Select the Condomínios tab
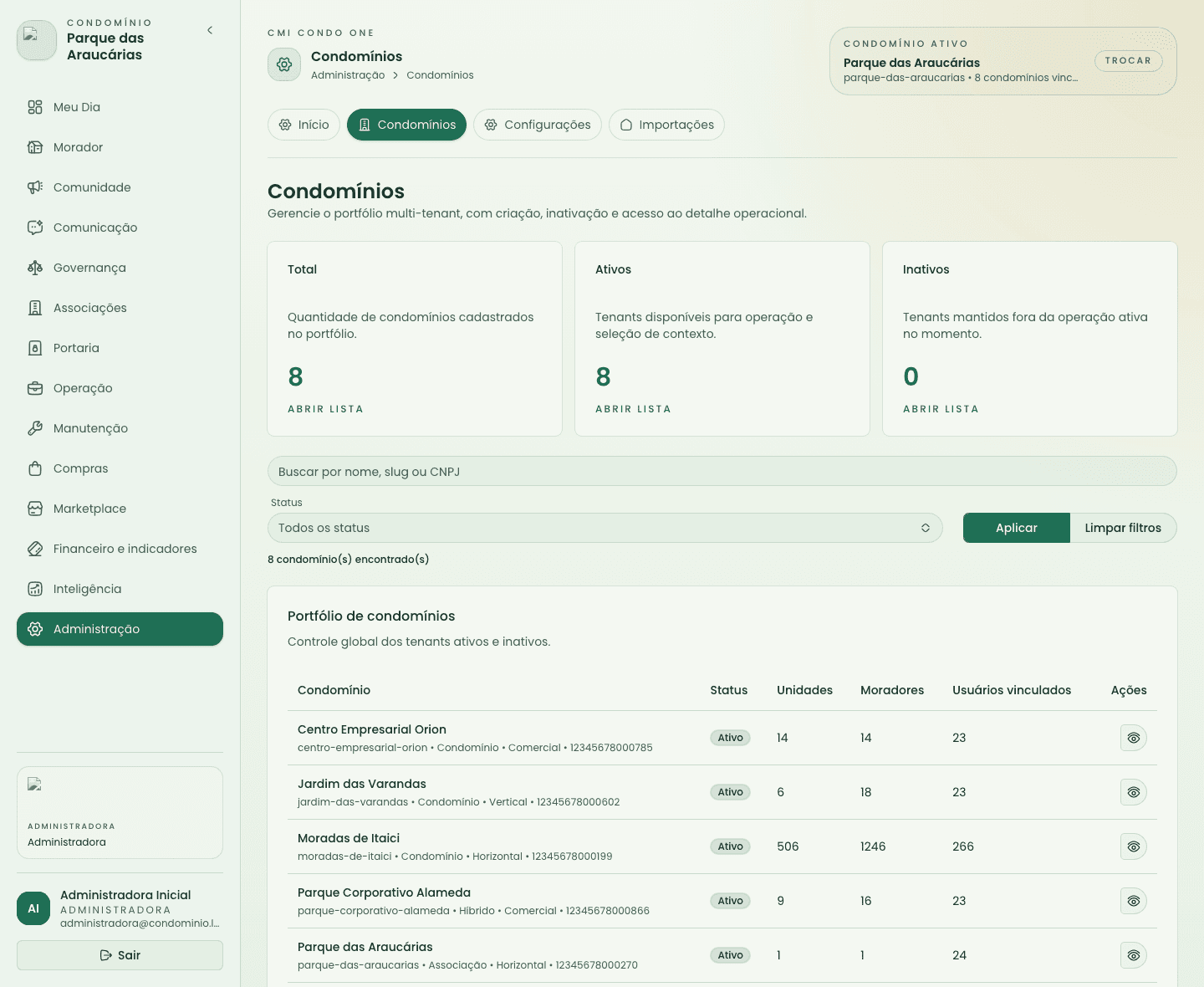 406,125
